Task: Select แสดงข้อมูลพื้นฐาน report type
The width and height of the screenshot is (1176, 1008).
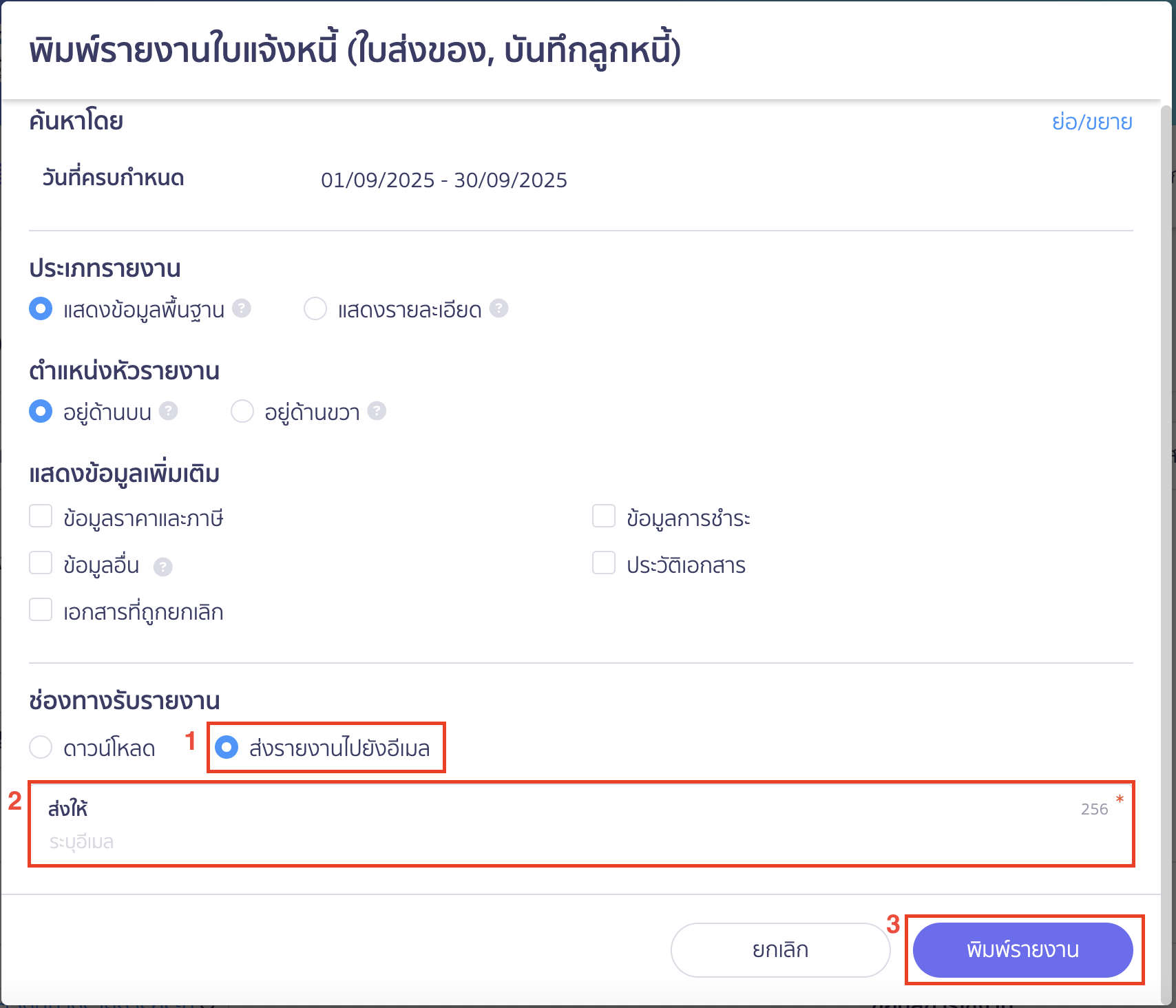Action: click(41, 308)
